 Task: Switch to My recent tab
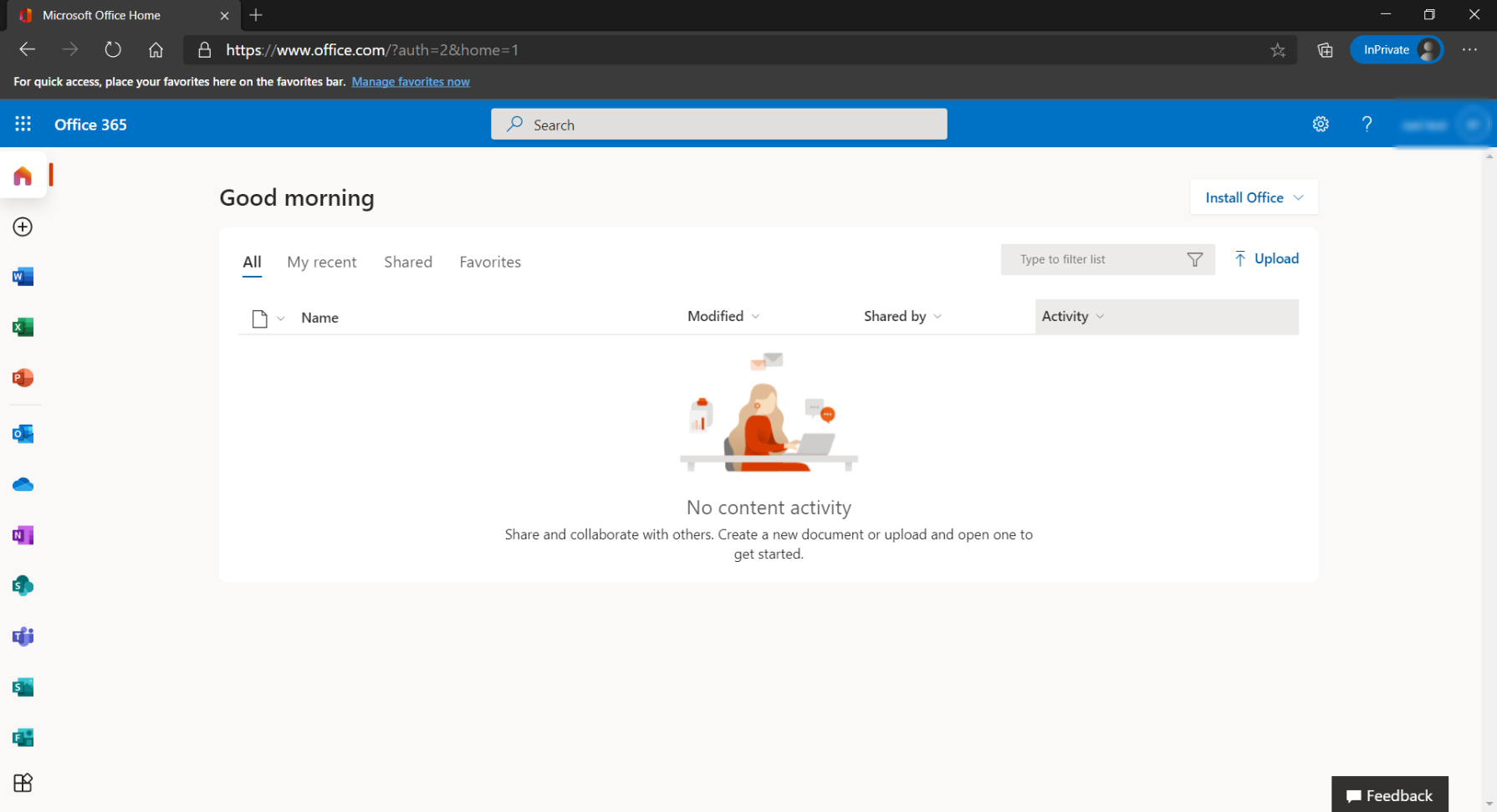[x=322, y=262]
